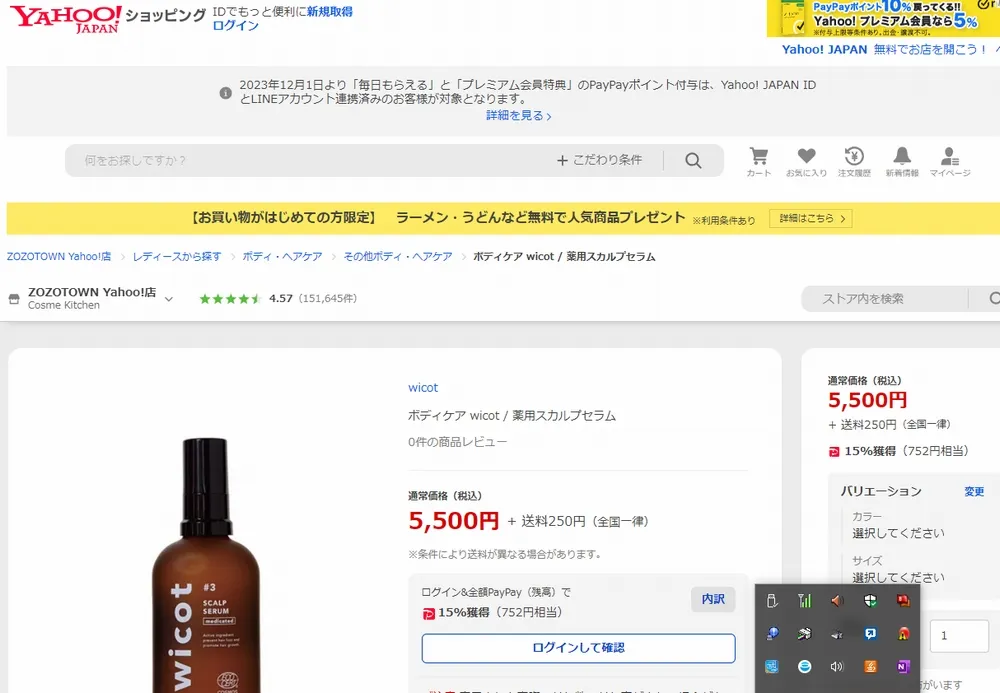Click ログインして確認 button
This screenshot has height=693, width=1000.
tap(578, 648)
